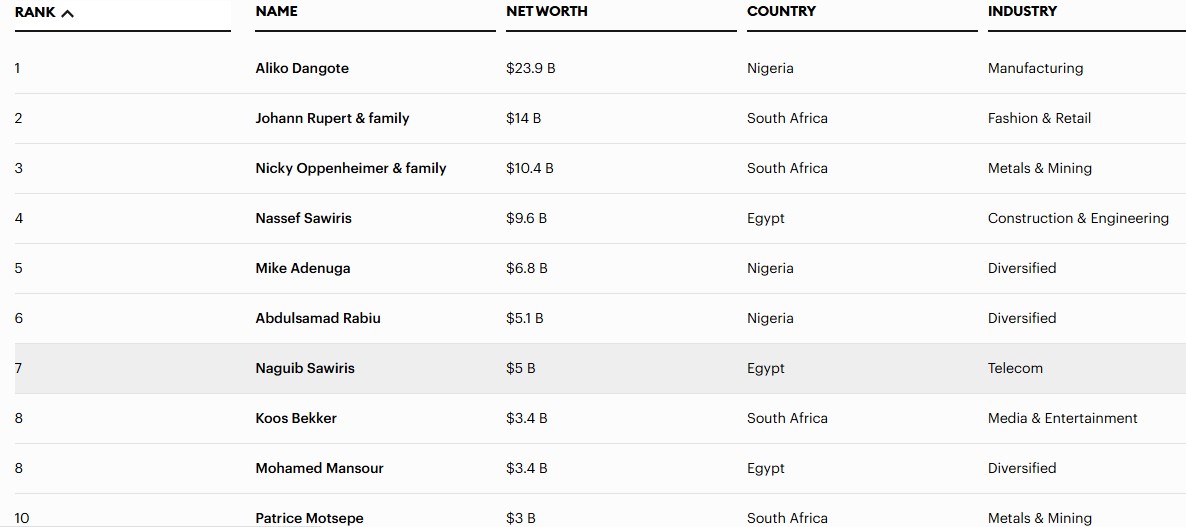This screenshot has height=527, width=1186.
Task: Sort table by NAME column header
Action: (277, 11)
